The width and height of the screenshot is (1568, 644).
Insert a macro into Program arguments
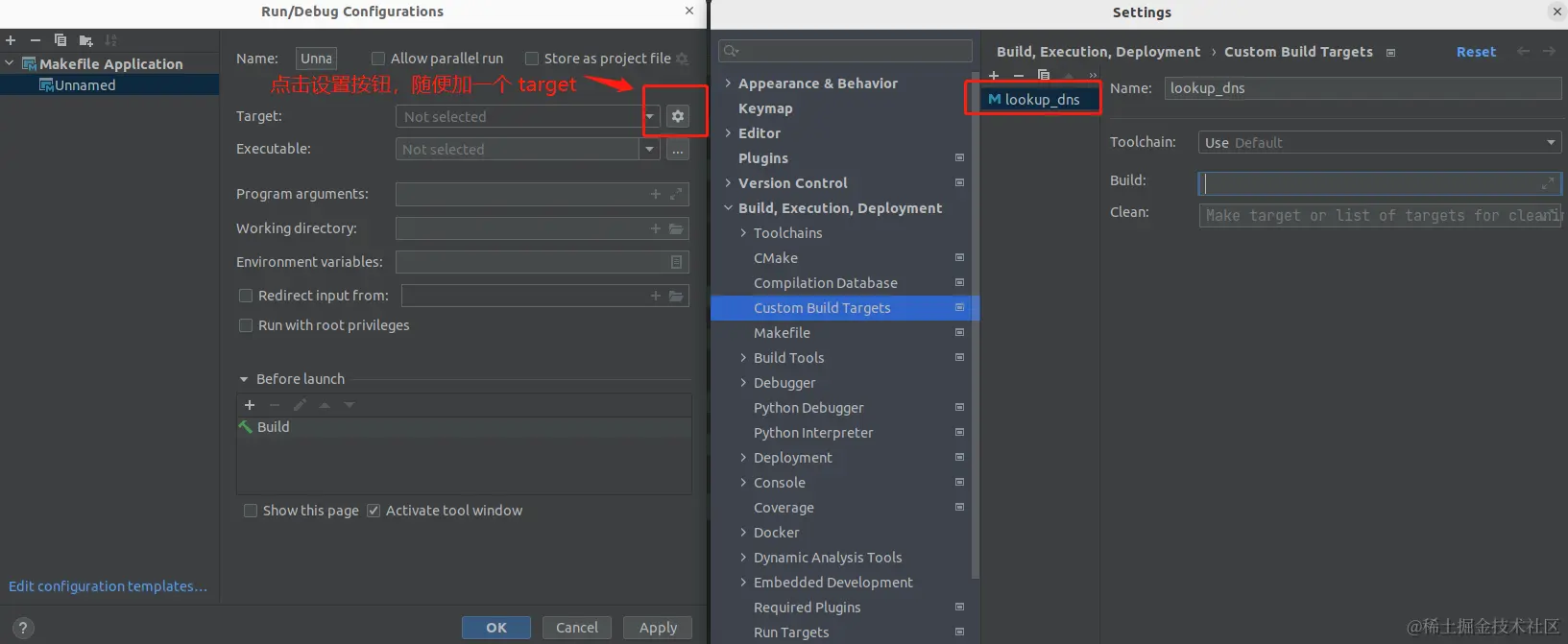656,194
